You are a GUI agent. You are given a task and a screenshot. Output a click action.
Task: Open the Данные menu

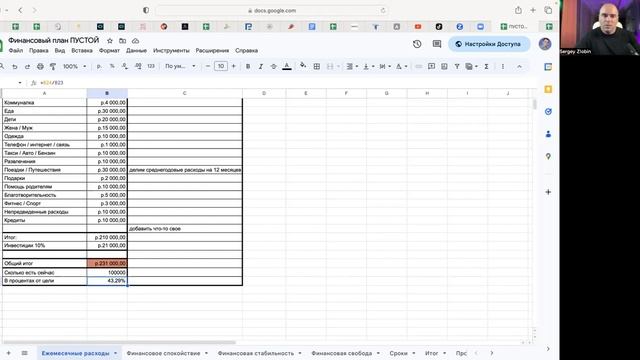(x=136, y=51)
